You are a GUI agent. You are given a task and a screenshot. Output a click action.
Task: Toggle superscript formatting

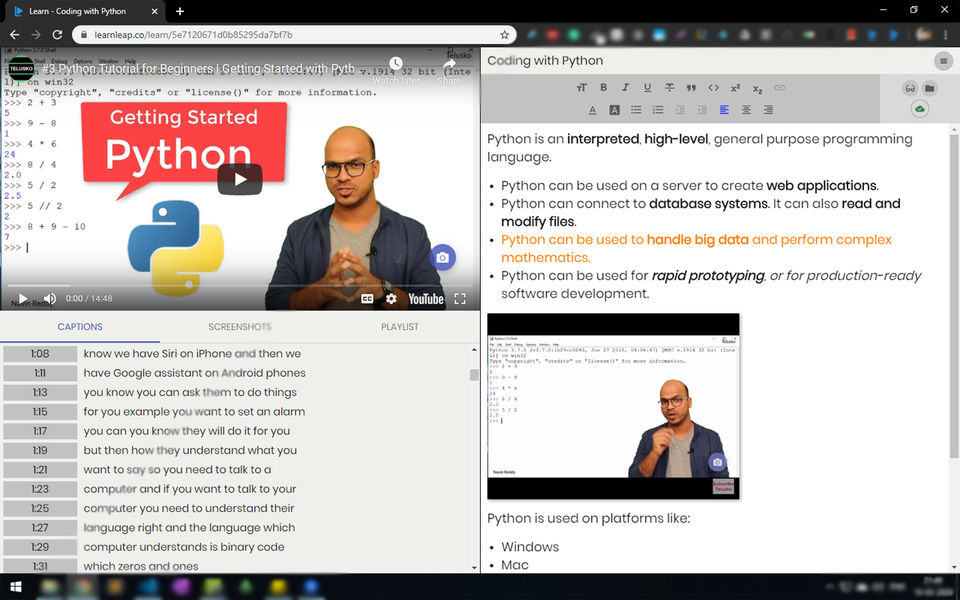[x=735, y=88]
